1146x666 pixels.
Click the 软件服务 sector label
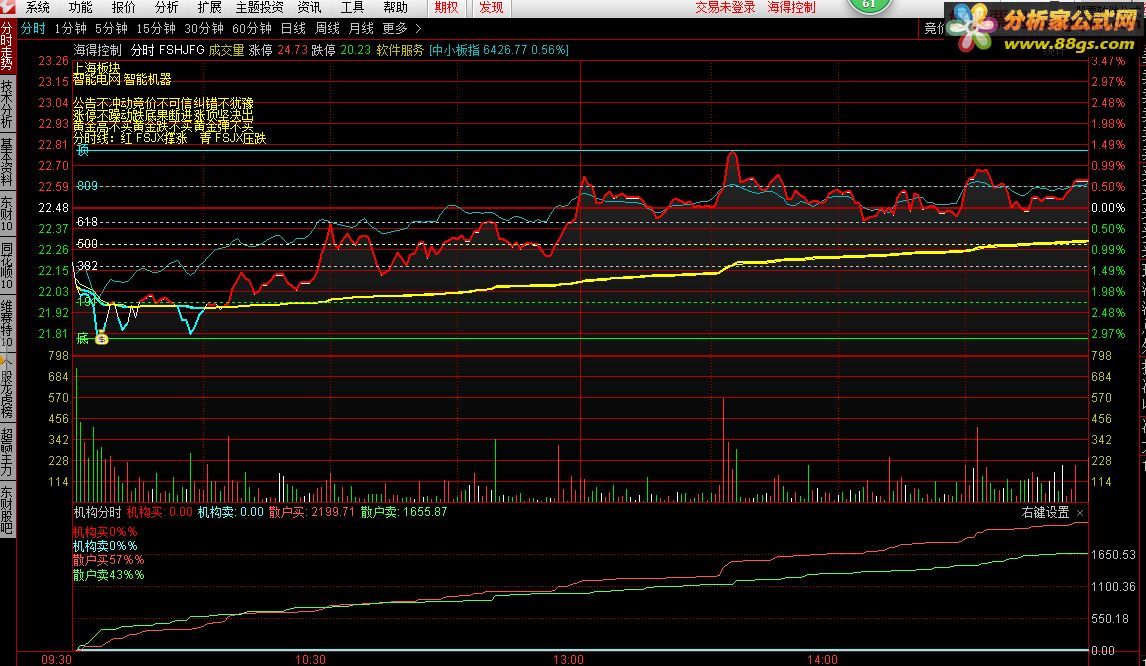click(x=400, y=50)
